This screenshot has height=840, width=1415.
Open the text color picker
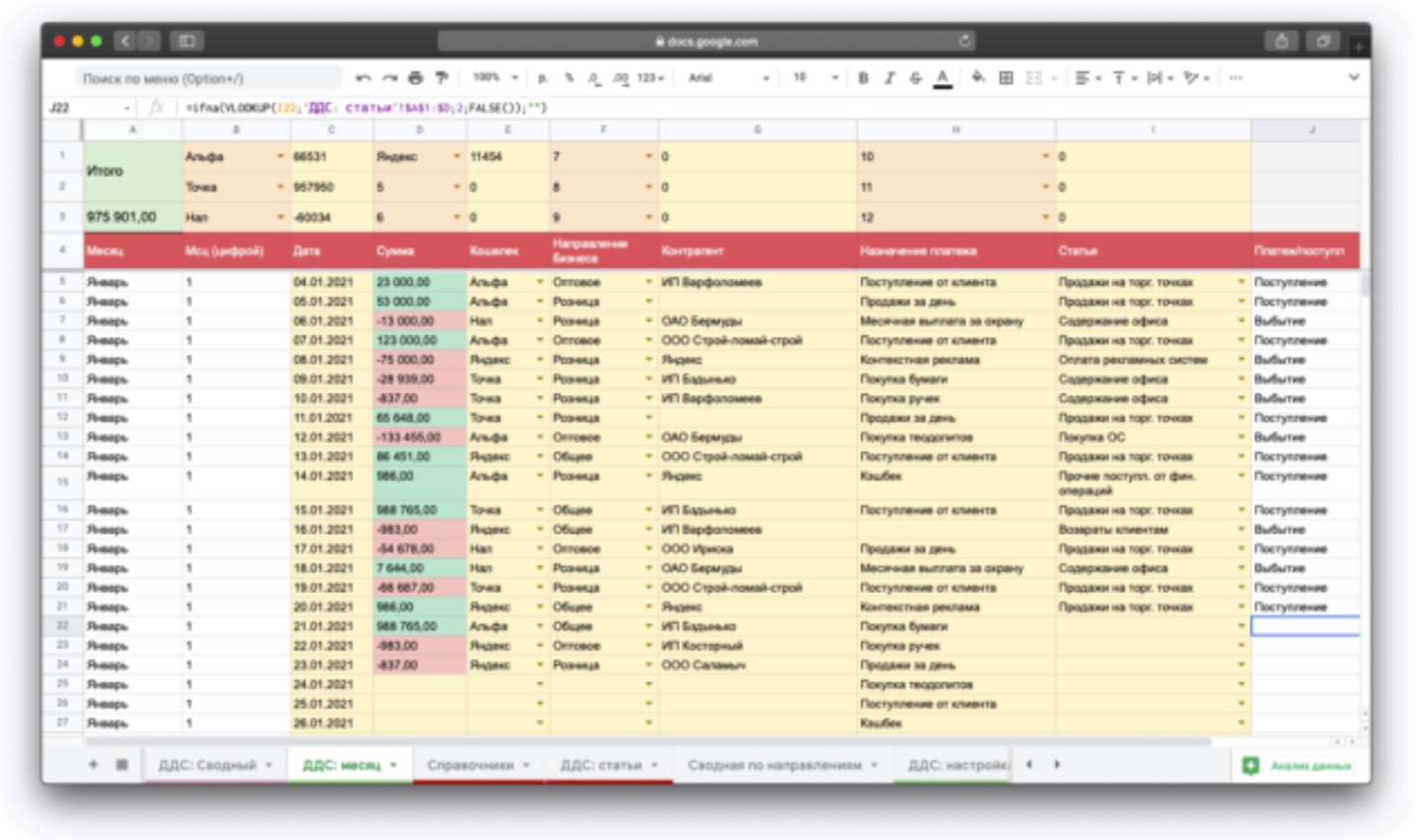tap(942, 77)
